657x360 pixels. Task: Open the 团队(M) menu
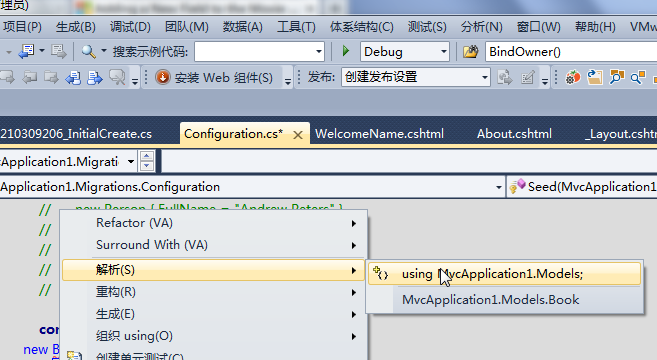click(187, 27)
